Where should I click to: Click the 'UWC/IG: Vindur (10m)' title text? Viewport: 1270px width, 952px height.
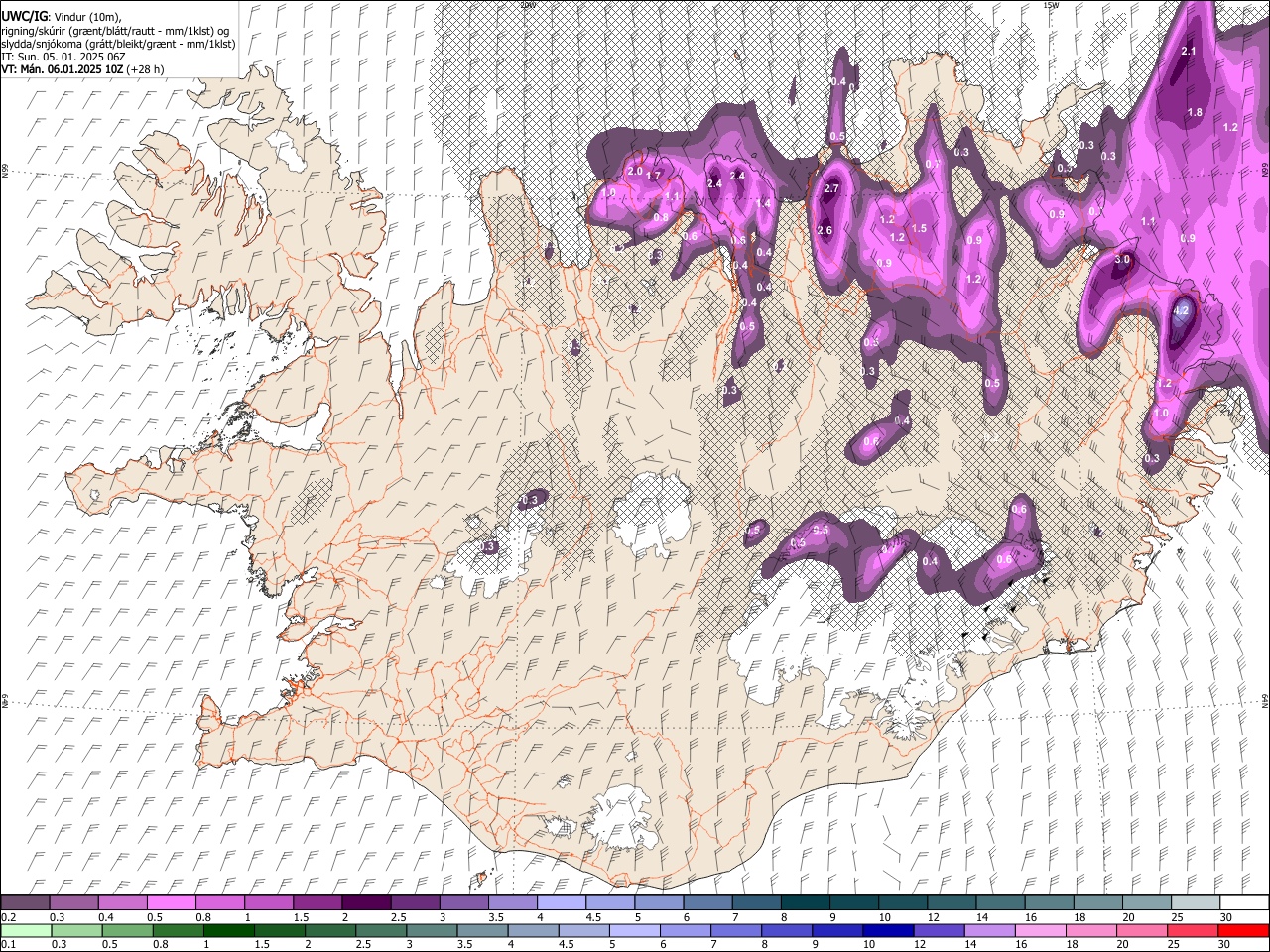pos(61,17)
